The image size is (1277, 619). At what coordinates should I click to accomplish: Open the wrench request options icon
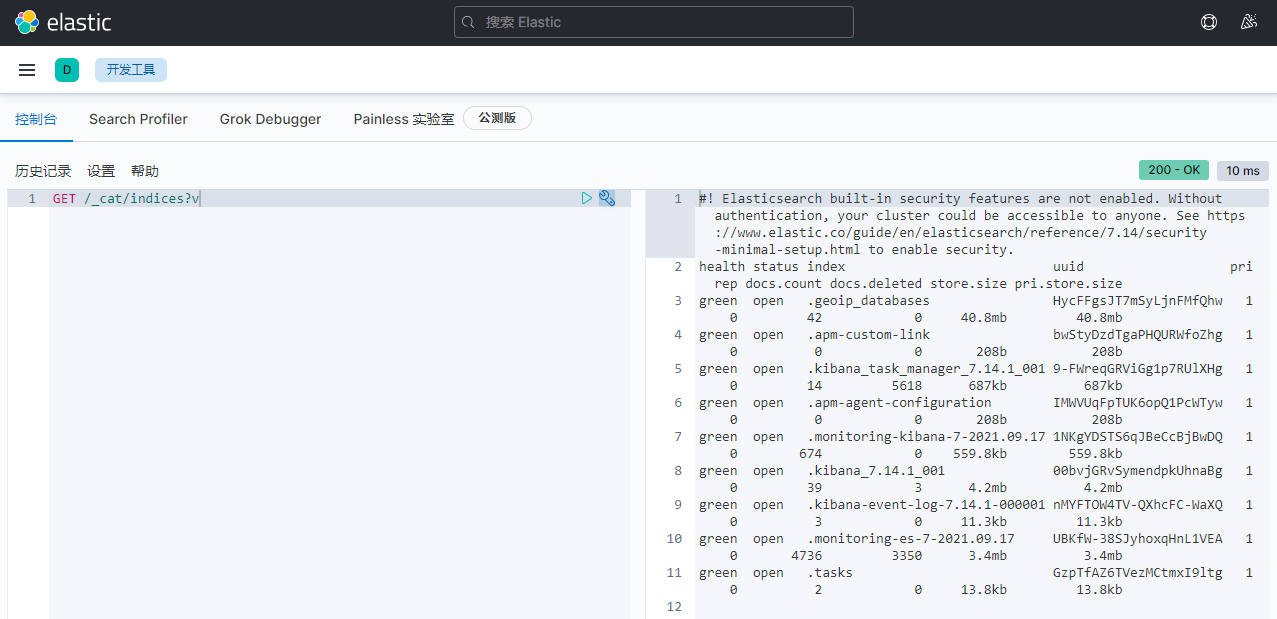[607, 198]
